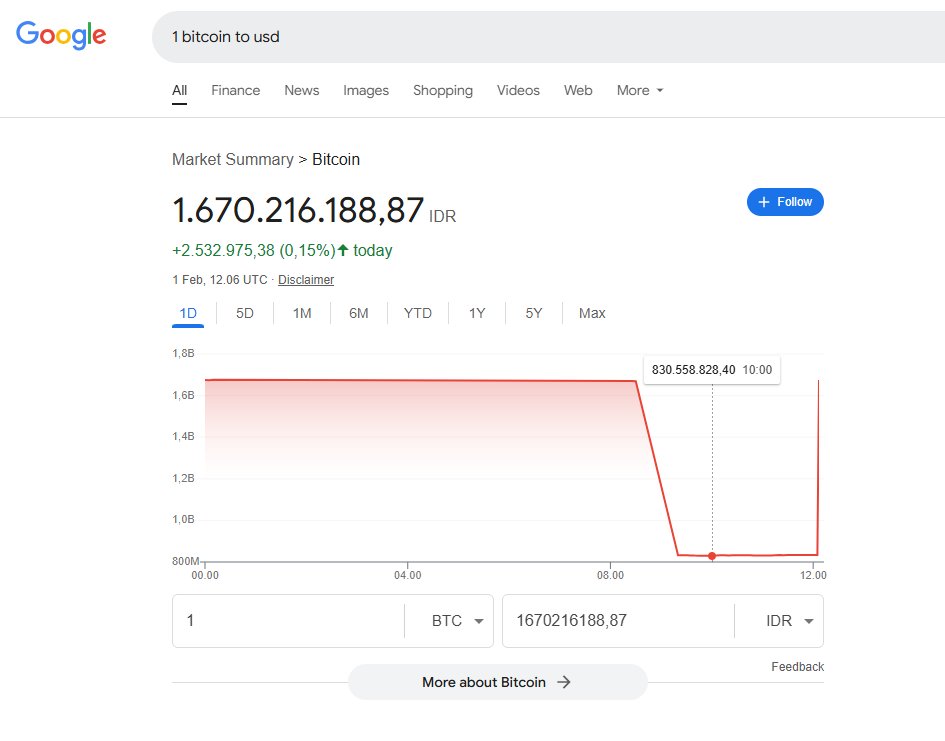Select the 5D chart range
The width and height of the screenshot is (945, 741).
245,313
